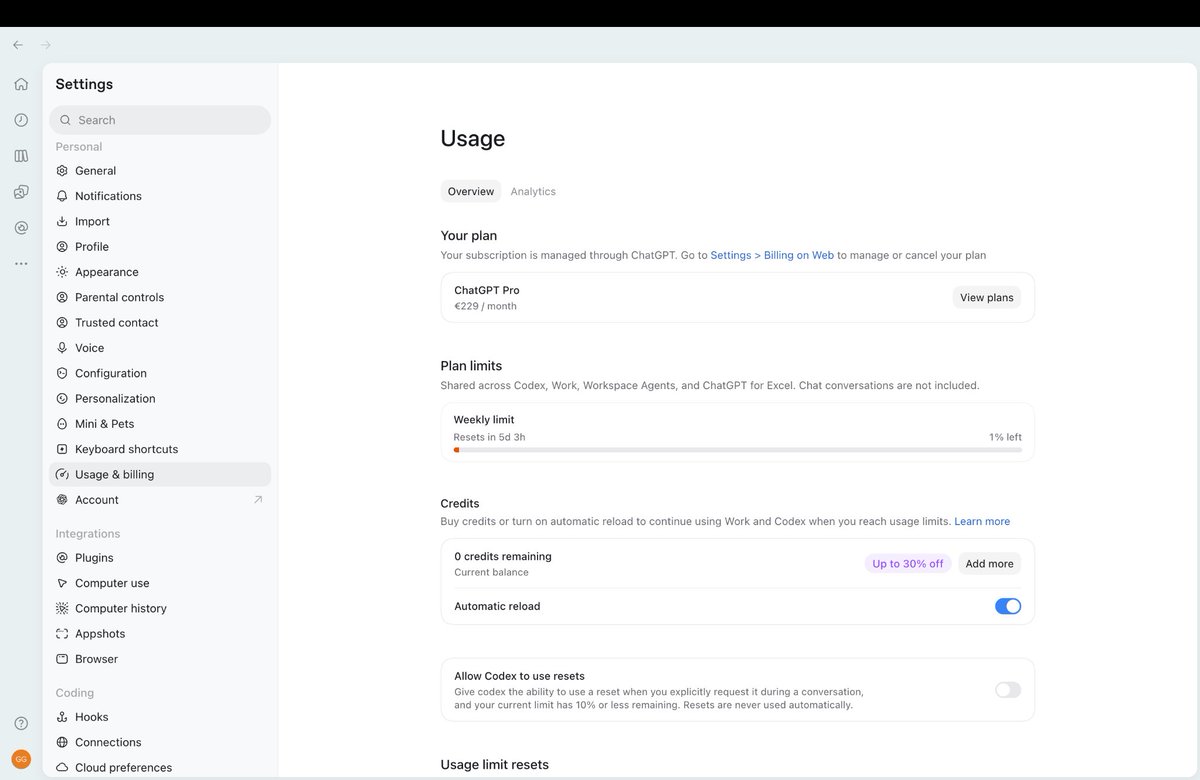This screenshot has height=780, width=1200.
Task: Click the Voice microphone icon
Action: coord(62,348)
